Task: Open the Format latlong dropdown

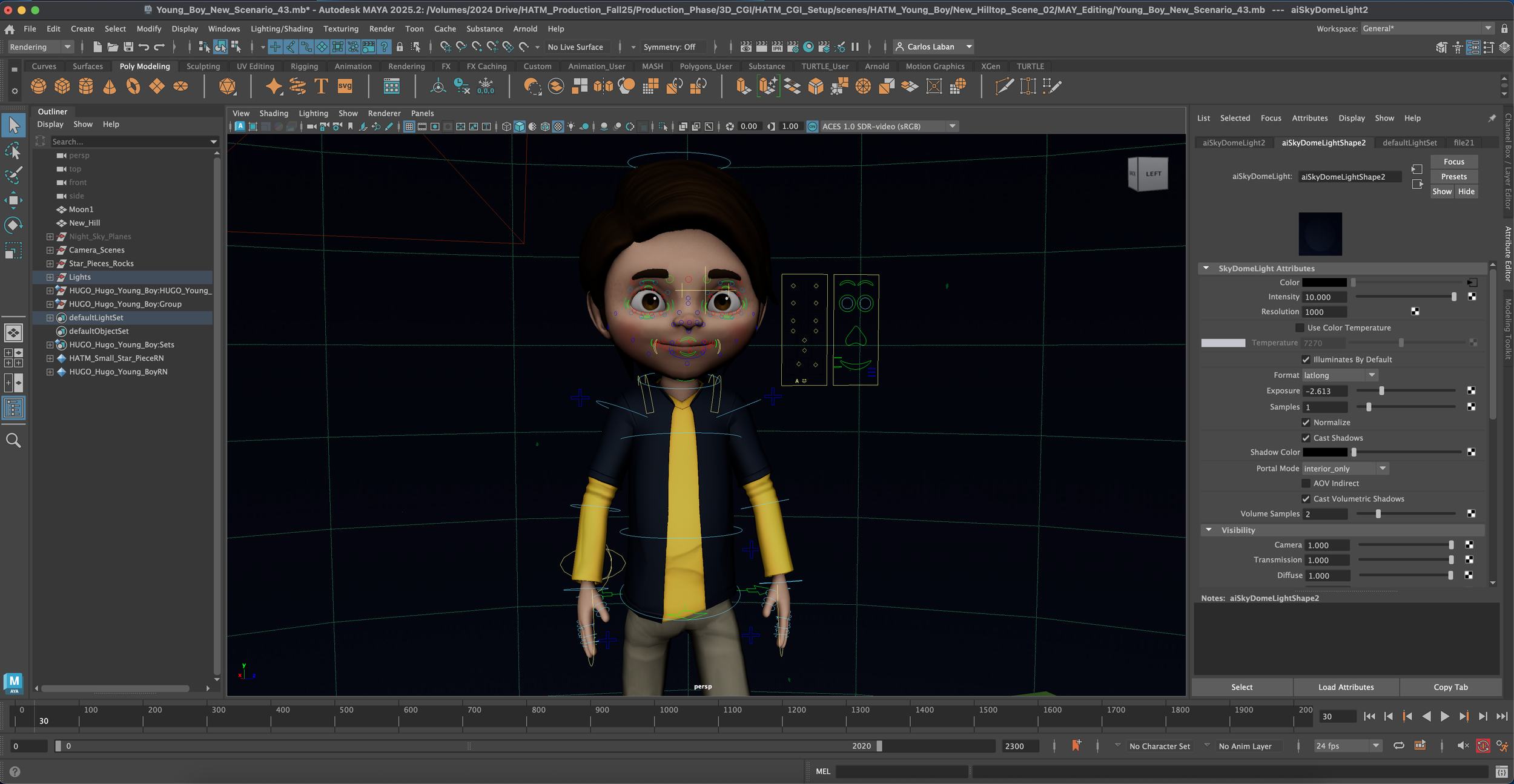Action: [x=1340, y=375]
